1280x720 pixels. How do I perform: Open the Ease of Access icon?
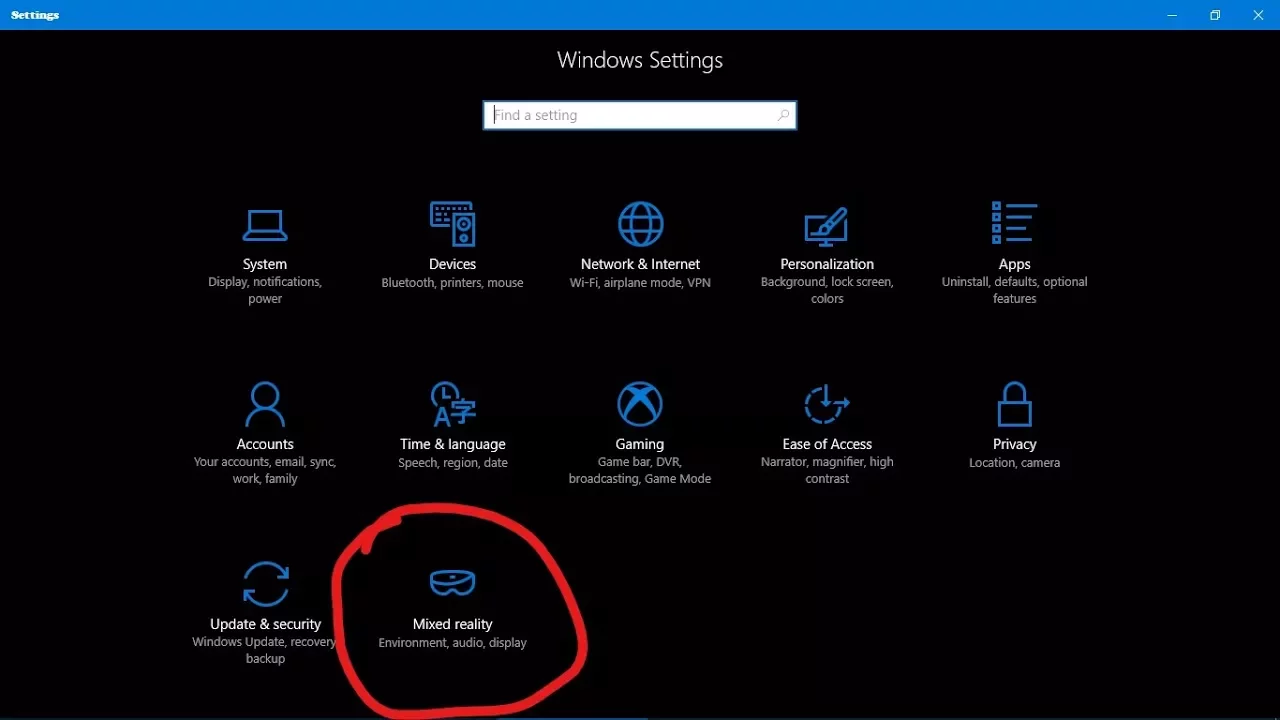coord(827,404)
